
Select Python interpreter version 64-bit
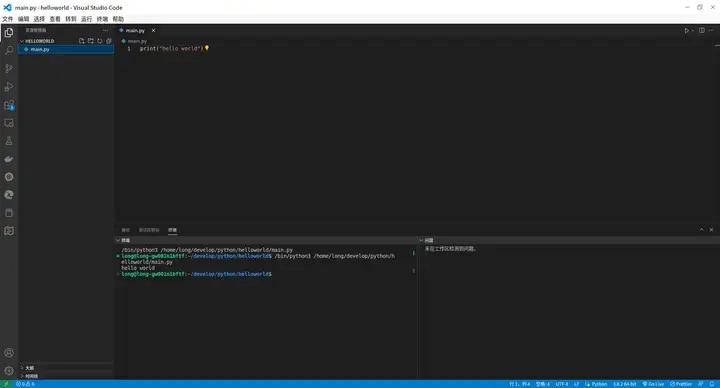pos(624,384)
